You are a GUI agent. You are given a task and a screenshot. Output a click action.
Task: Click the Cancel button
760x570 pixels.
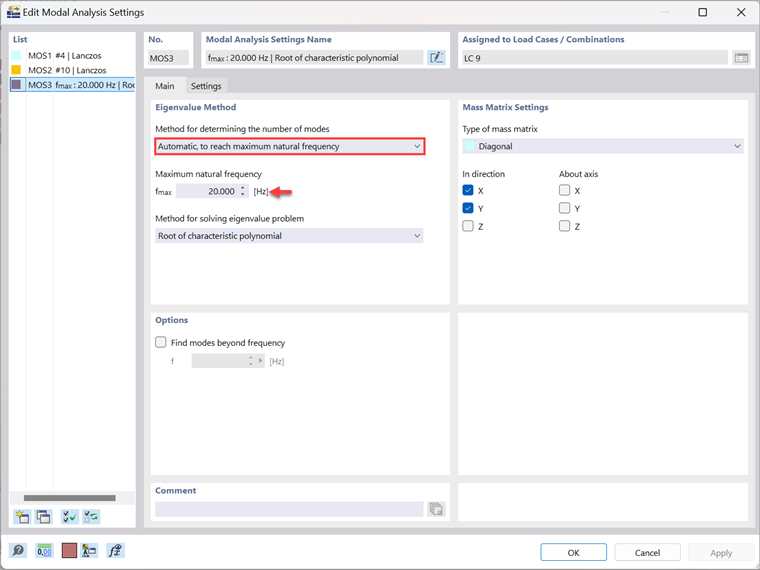point(647,553)
